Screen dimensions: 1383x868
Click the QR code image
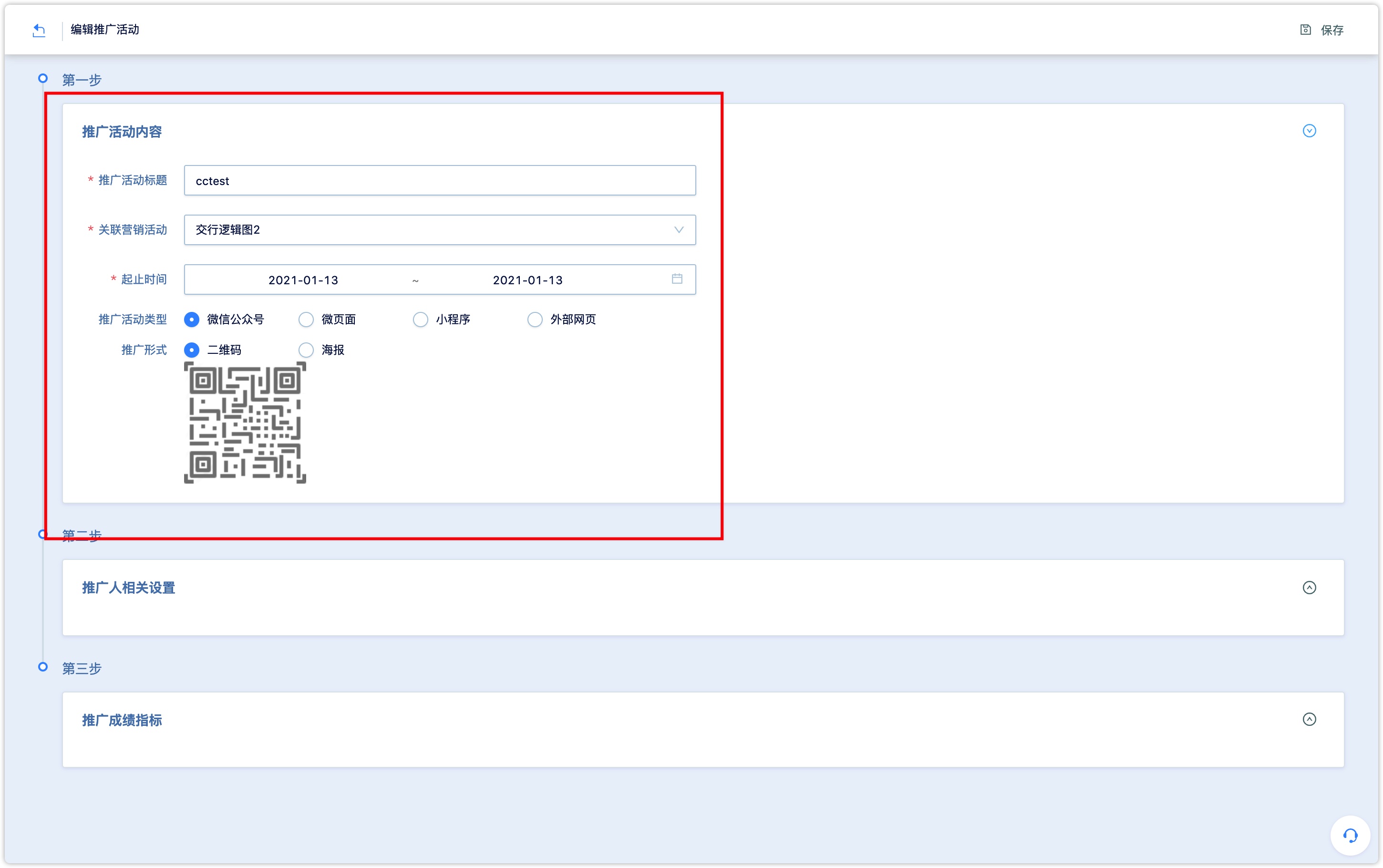coord(245,423)
